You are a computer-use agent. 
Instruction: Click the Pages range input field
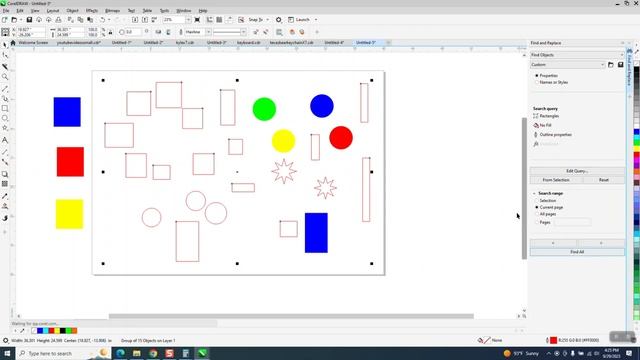[x=572, y=222]
